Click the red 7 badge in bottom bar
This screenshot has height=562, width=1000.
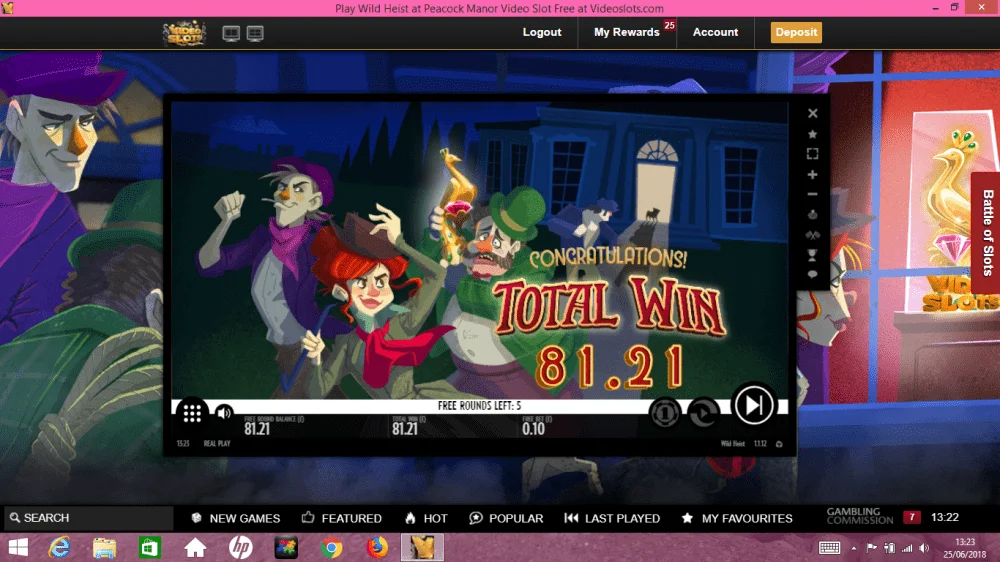[911, 517]
